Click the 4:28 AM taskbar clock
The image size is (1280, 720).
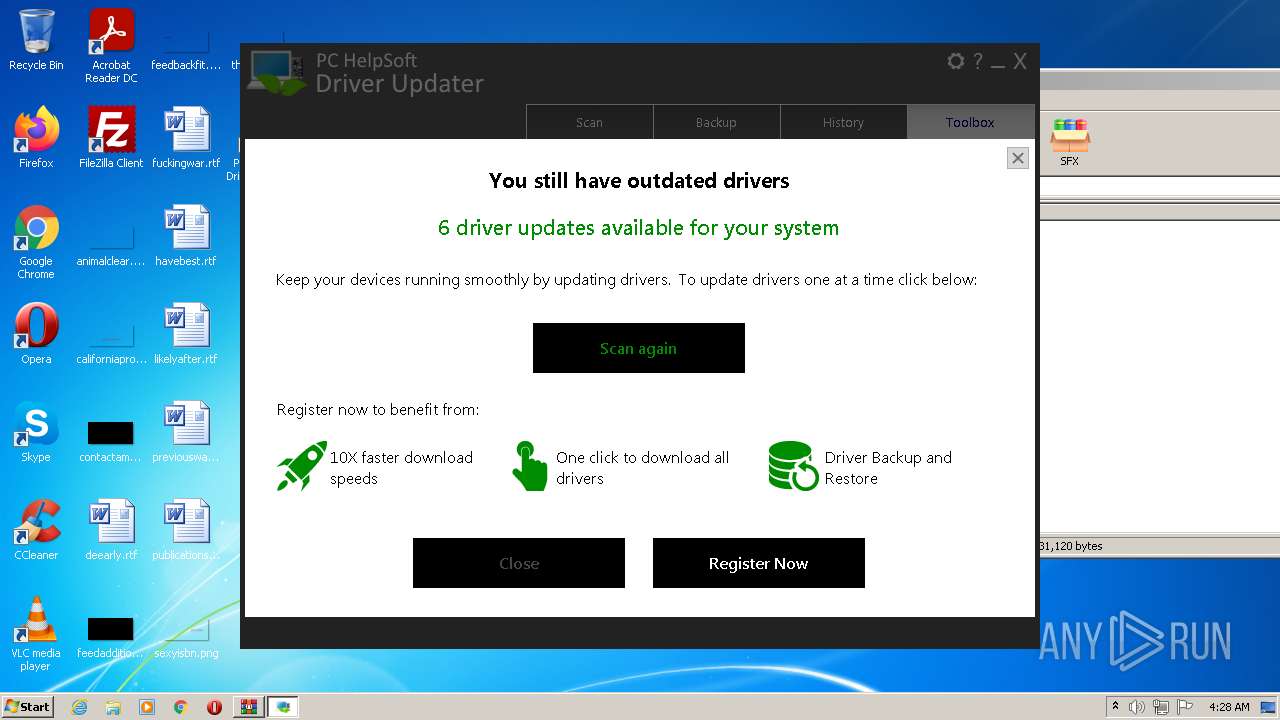(x=1229, y=707)
